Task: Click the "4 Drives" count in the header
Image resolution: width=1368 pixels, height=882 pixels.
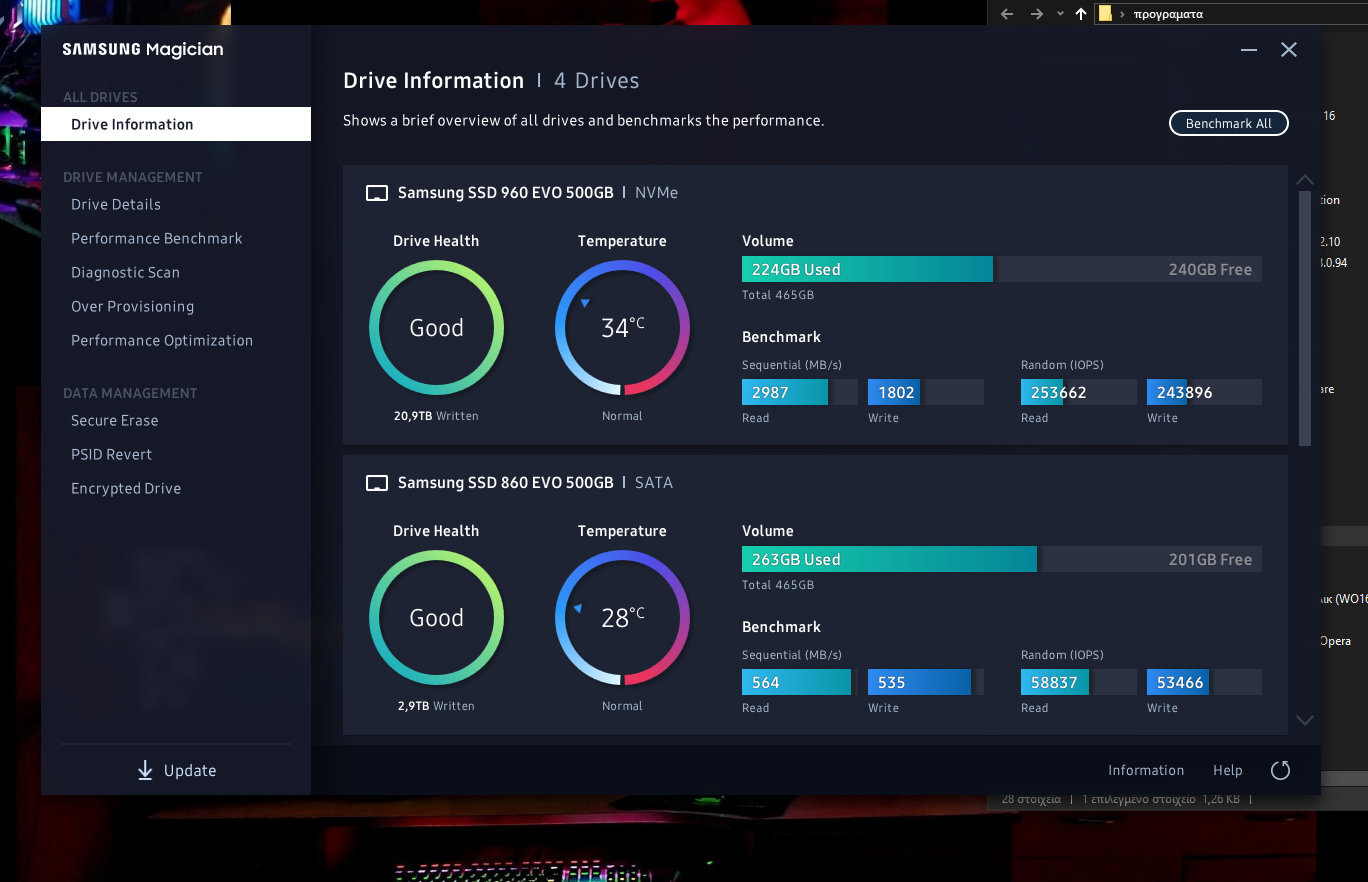Action: click(x=597, y=81)
